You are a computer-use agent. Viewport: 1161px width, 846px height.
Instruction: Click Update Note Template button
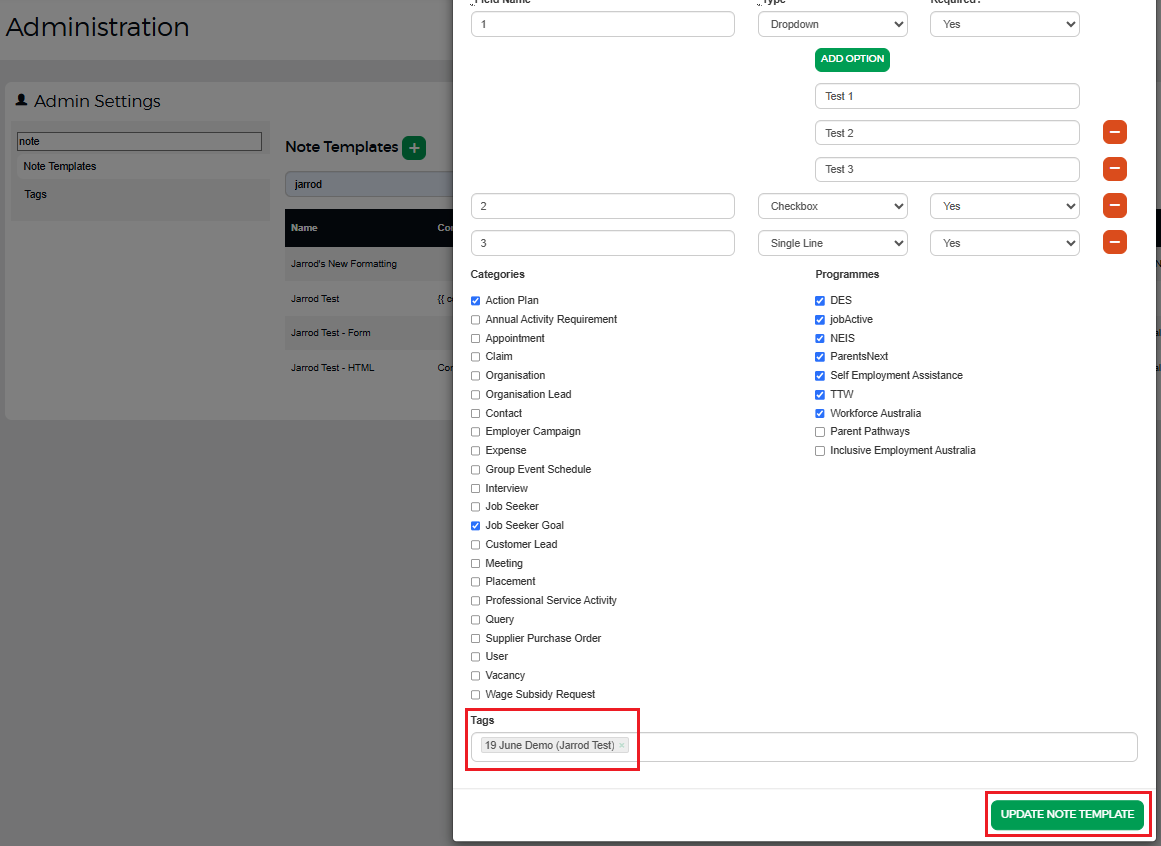[1067, 814]
